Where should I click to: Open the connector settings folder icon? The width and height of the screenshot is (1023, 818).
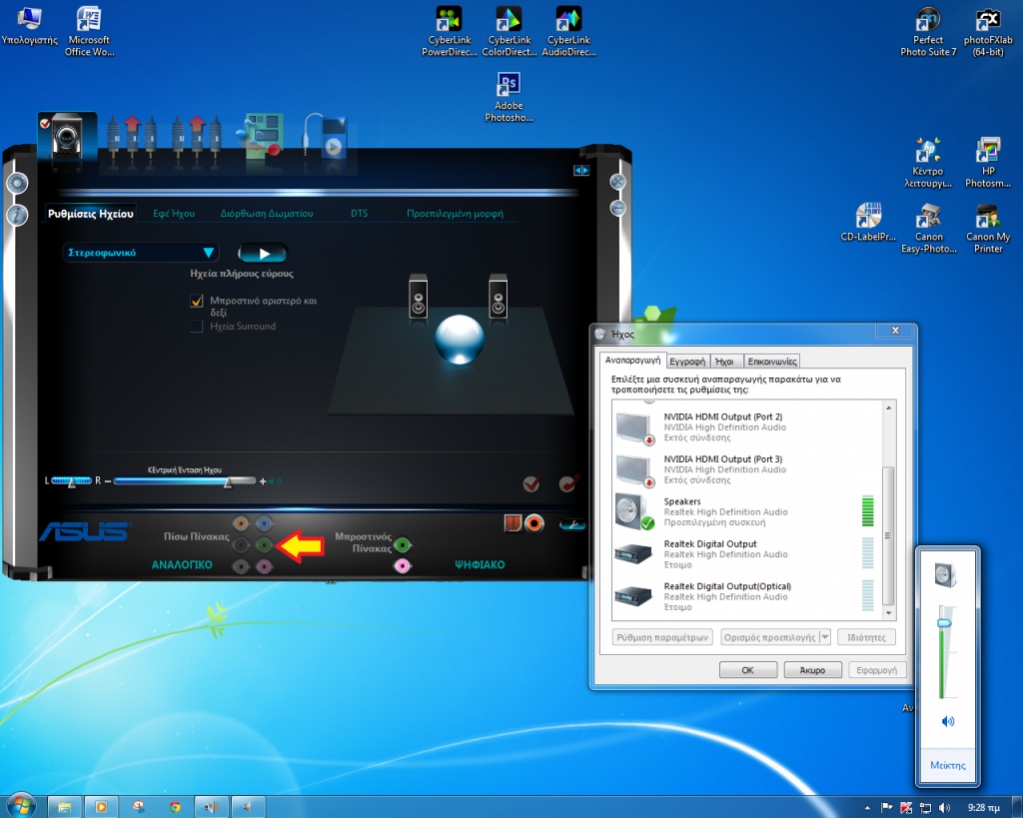[x=513, y=523]
